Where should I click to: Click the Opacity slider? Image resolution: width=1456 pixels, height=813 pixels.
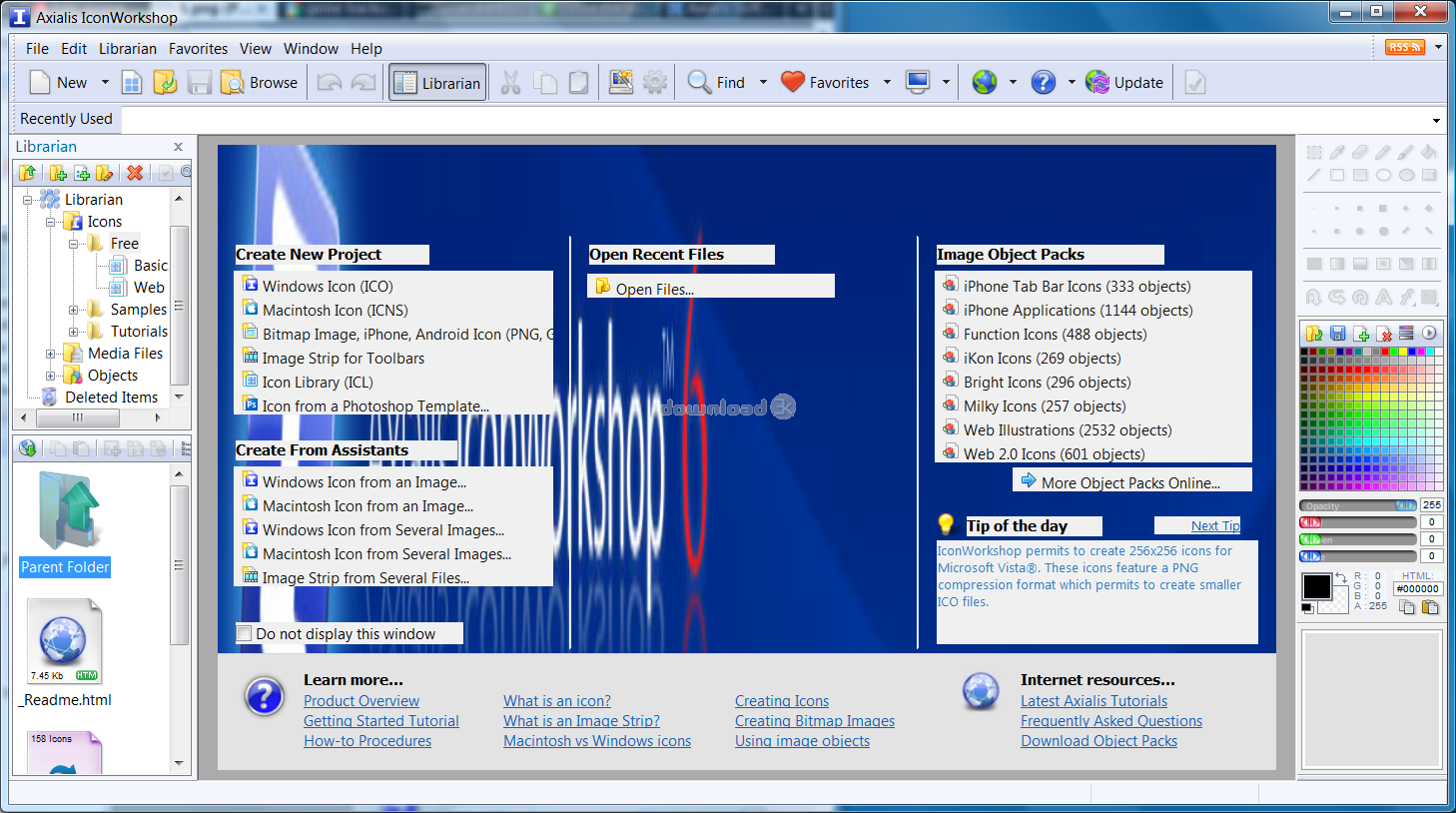click(x=1358, y=505)
